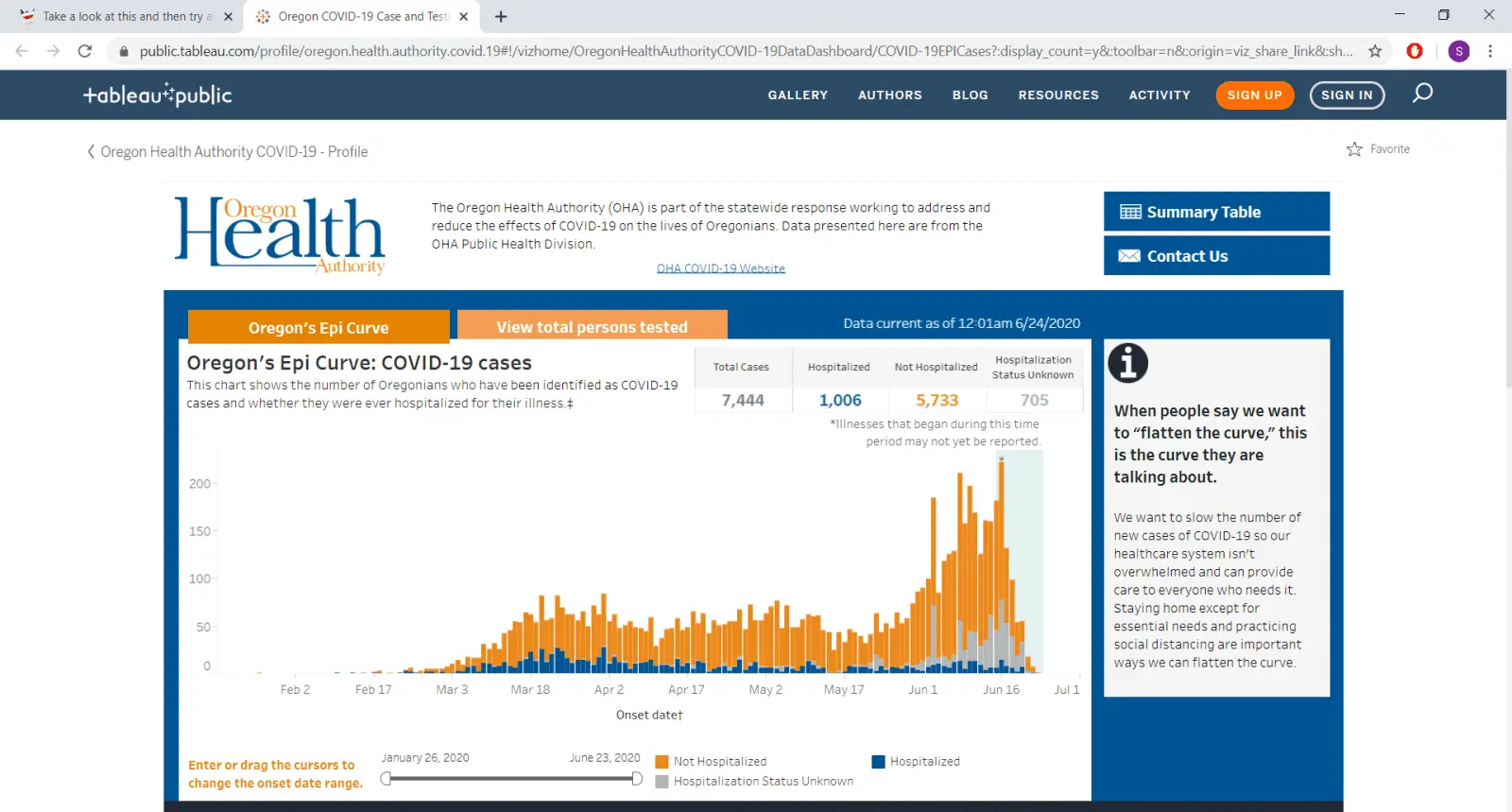Open the search magnifier icon
Image resolution: width=1512 pixels, height=812 pixels.
pos(1422,93)
